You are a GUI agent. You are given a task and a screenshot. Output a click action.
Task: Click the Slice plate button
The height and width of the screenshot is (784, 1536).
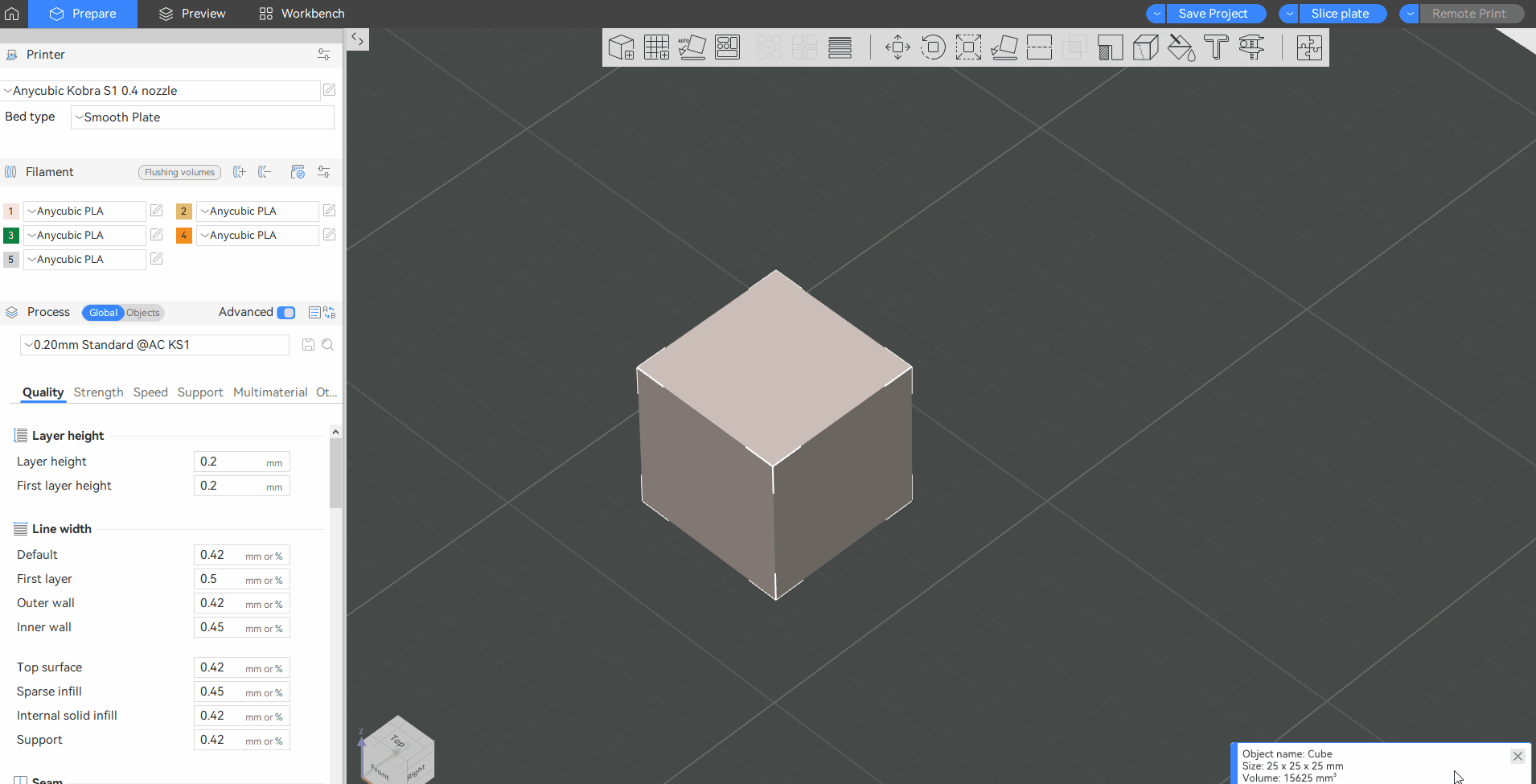click(1342, 14)
